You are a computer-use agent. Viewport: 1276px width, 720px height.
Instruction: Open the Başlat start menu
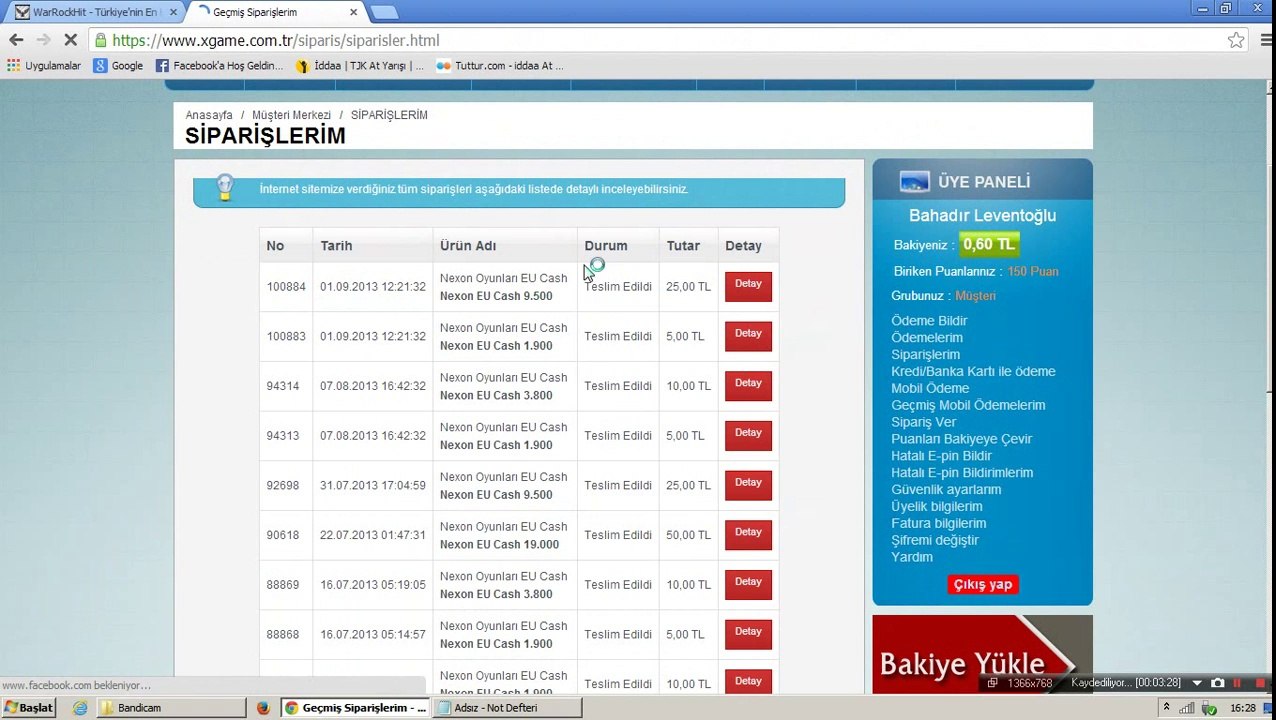tap(29, 708)
